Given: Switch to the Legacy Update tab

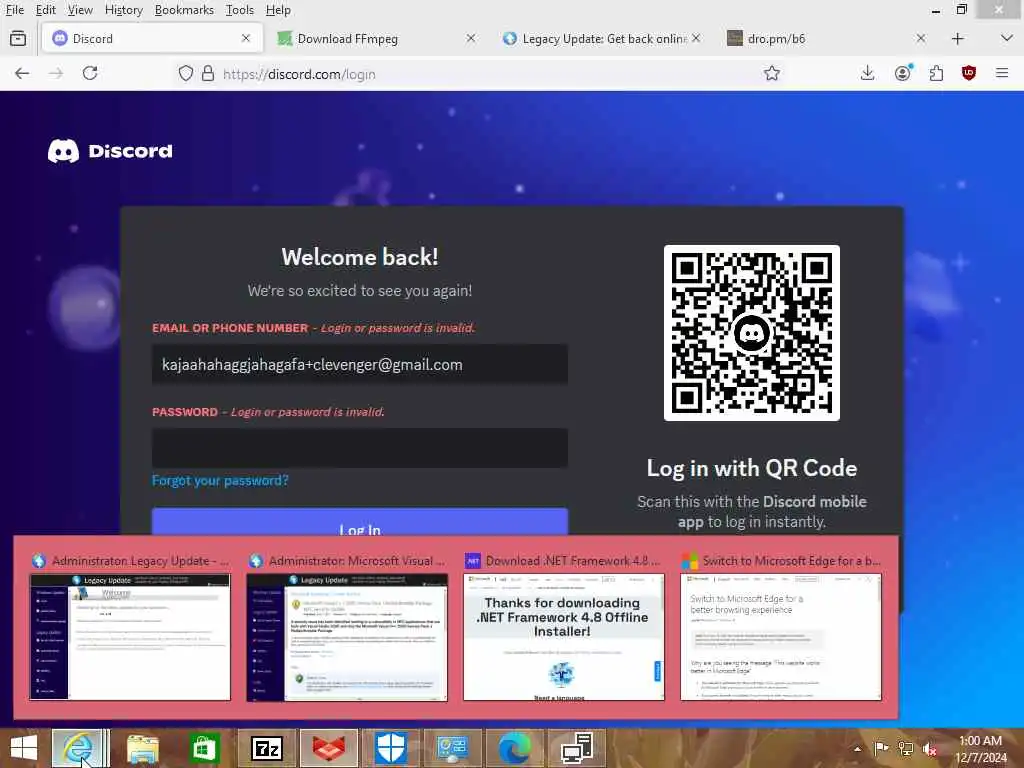Looking at the screenshot, I should [x=601, y=39].
